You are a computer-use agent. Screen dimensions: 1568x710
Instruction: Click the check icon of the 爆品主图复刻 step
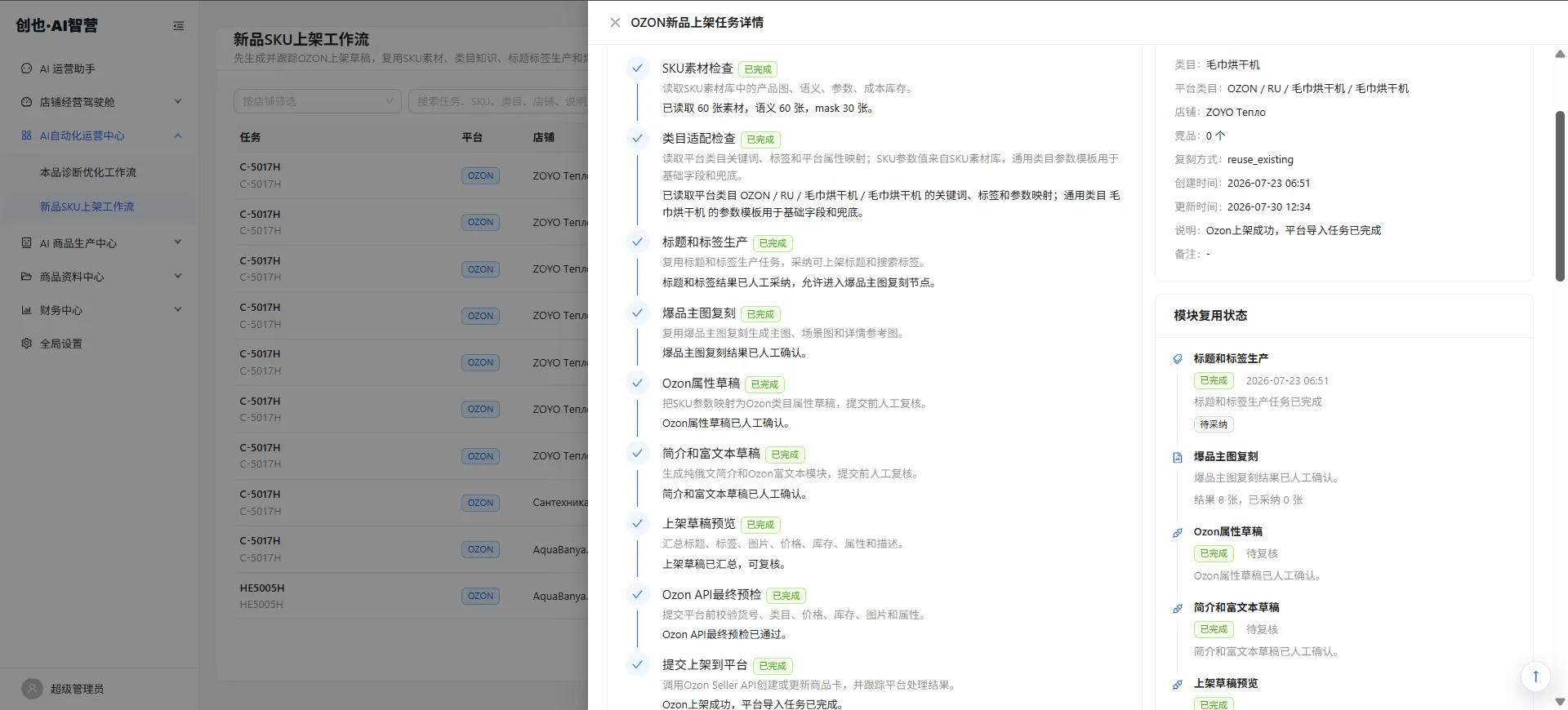pos(637,313)
